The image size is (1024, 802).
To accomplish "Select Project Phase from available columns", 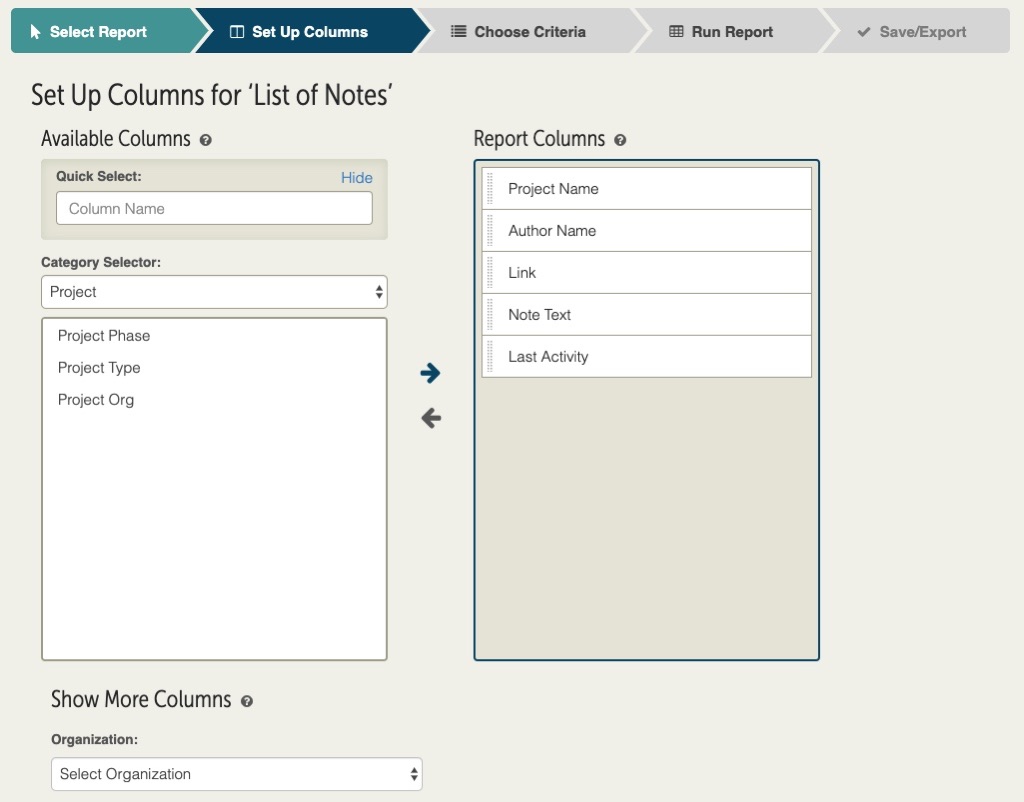I will (103, 336).
